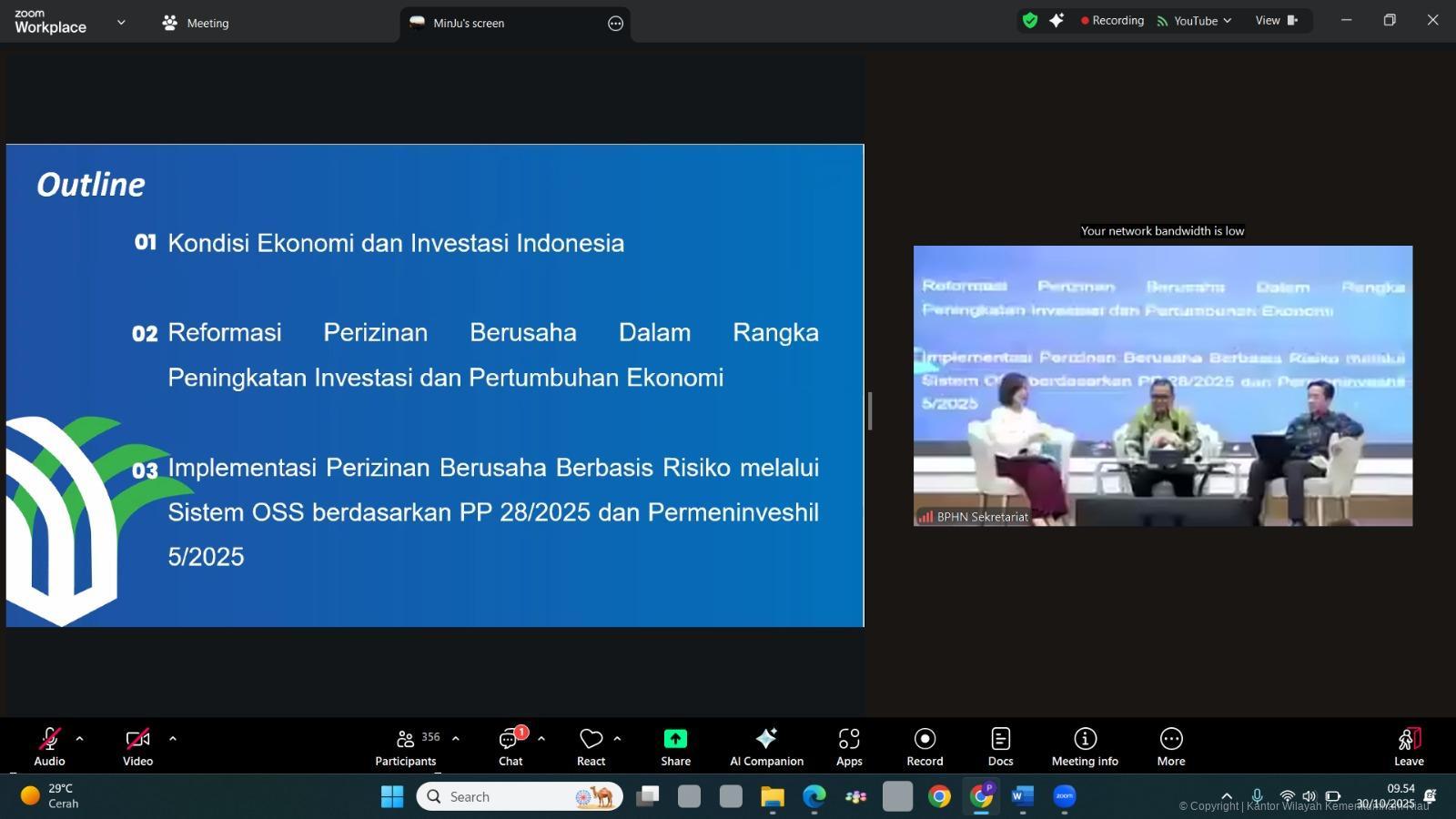Switch to the Meeting tab
The image size is (1456, 819).
point(197,24)
